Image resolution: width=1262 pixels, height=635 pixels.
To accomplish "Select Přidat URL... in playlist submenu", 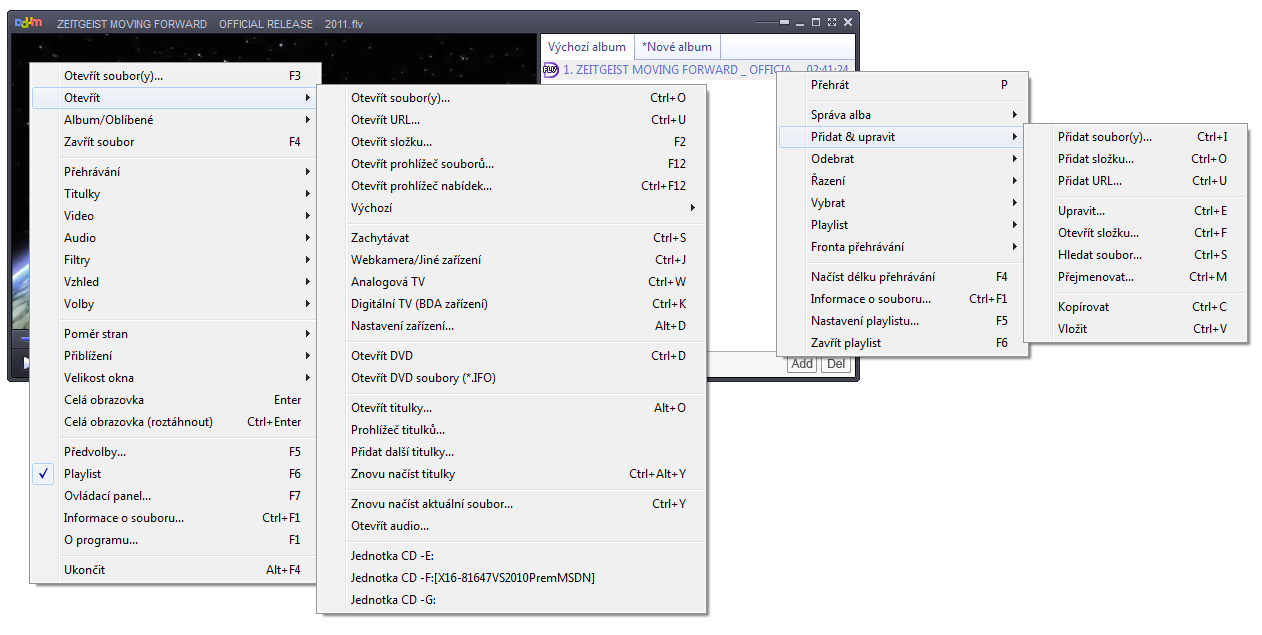I will [1090, 181].
